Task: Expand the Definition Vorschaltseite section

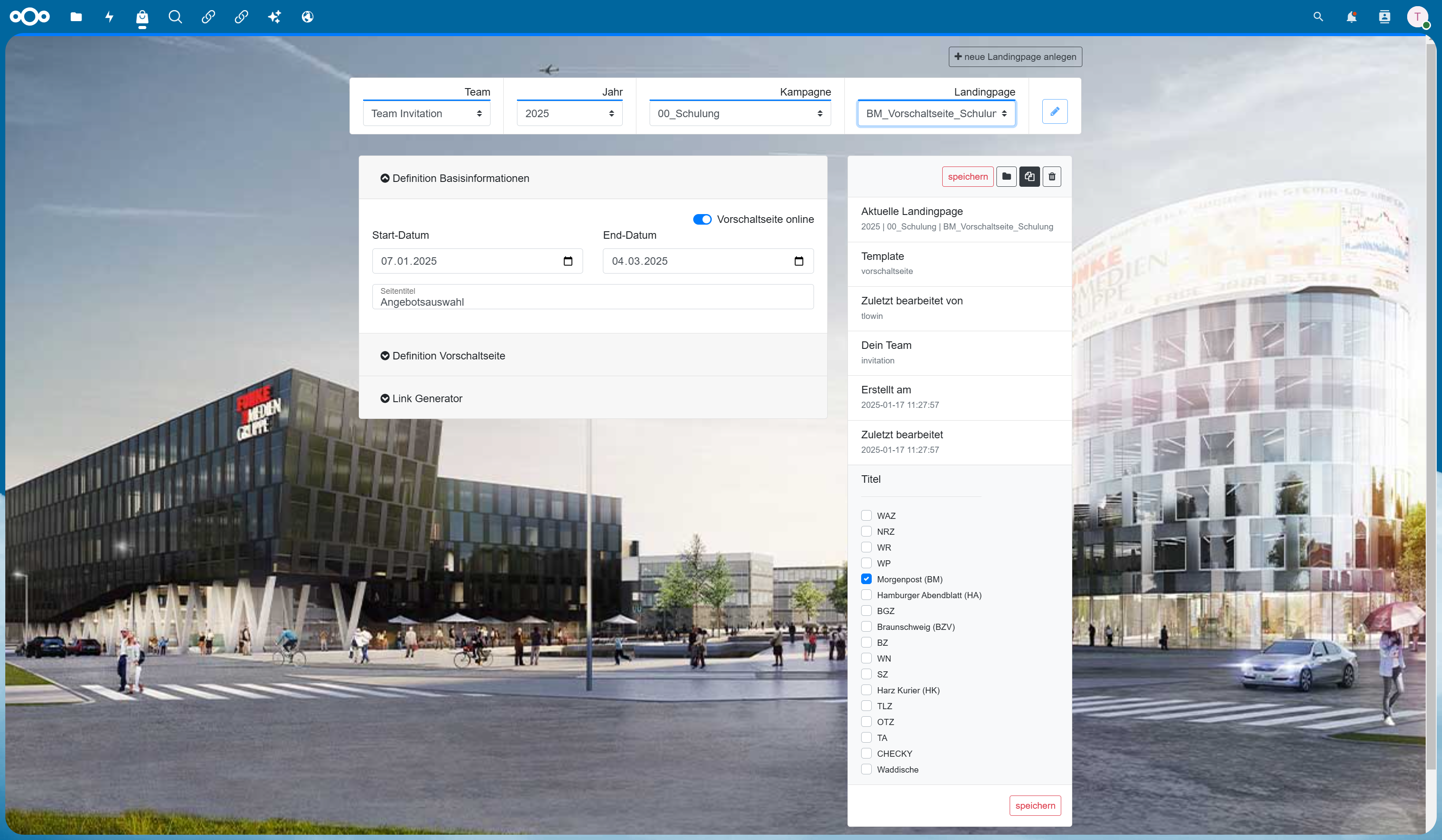Action: [443, 355]
